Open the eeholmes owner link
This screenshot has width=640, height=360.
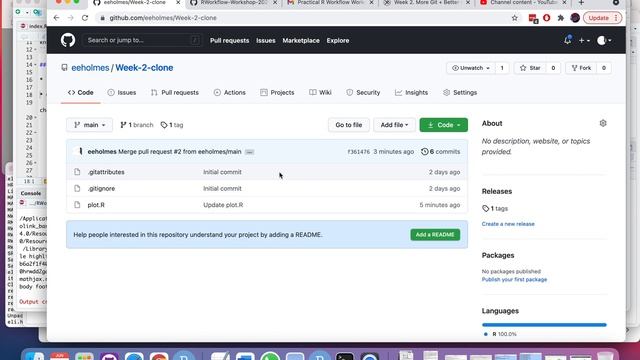point(90,68)
